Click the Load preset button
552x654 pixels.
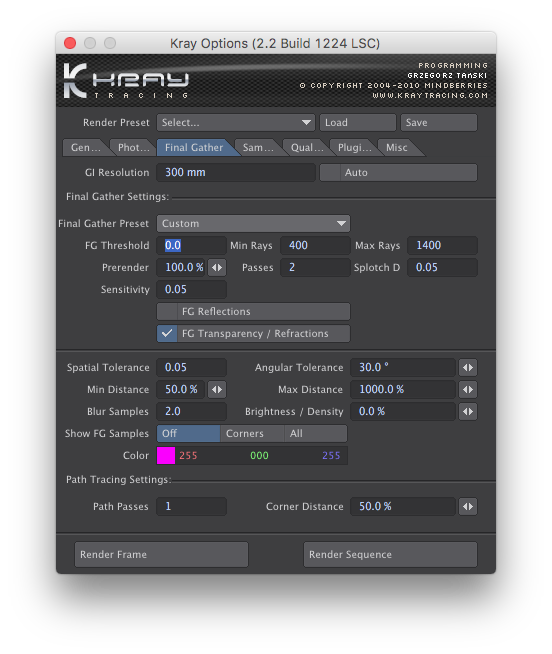(x=358, y=123)
